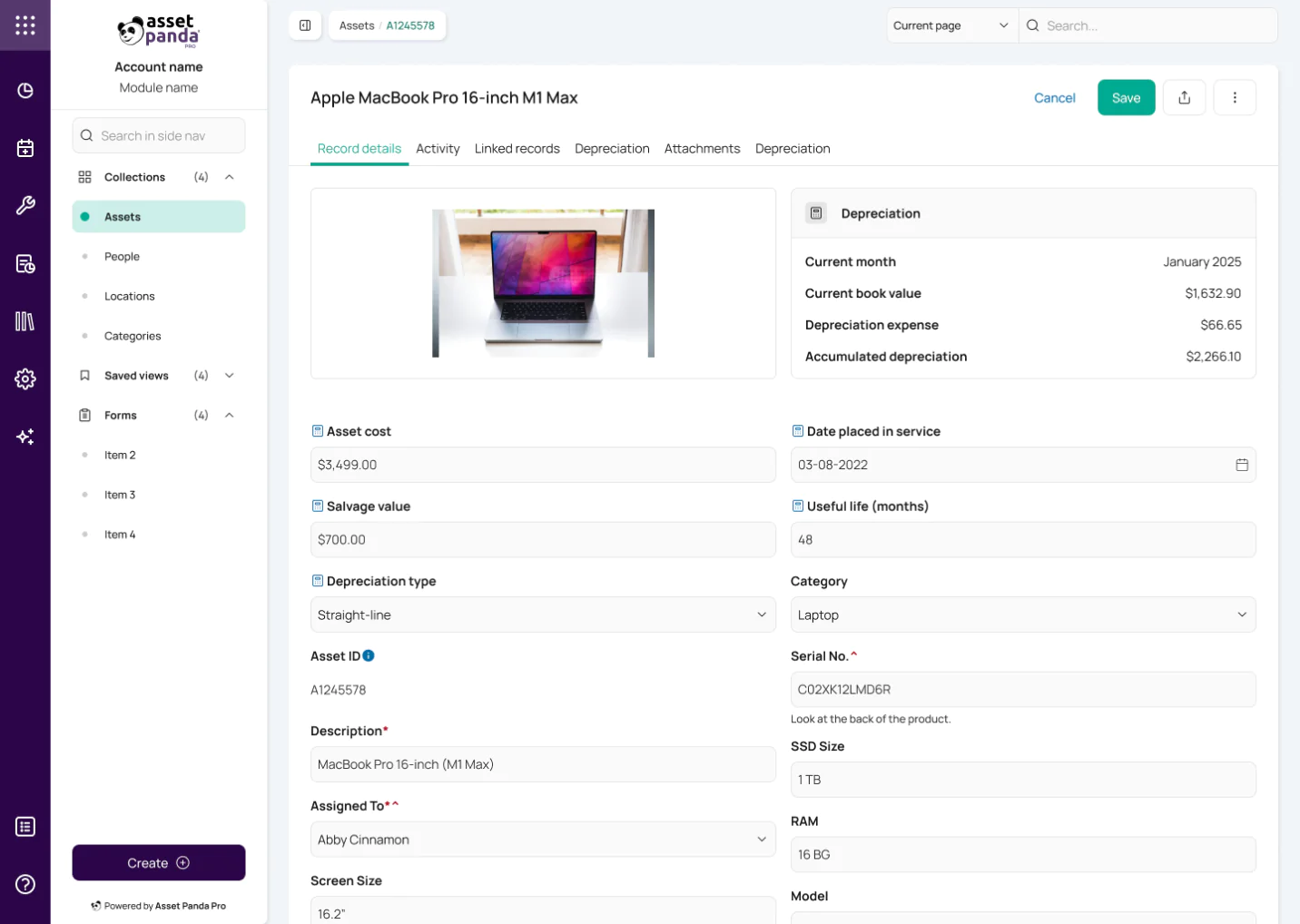Click the share export icon beside Save

pos(1185,98)
